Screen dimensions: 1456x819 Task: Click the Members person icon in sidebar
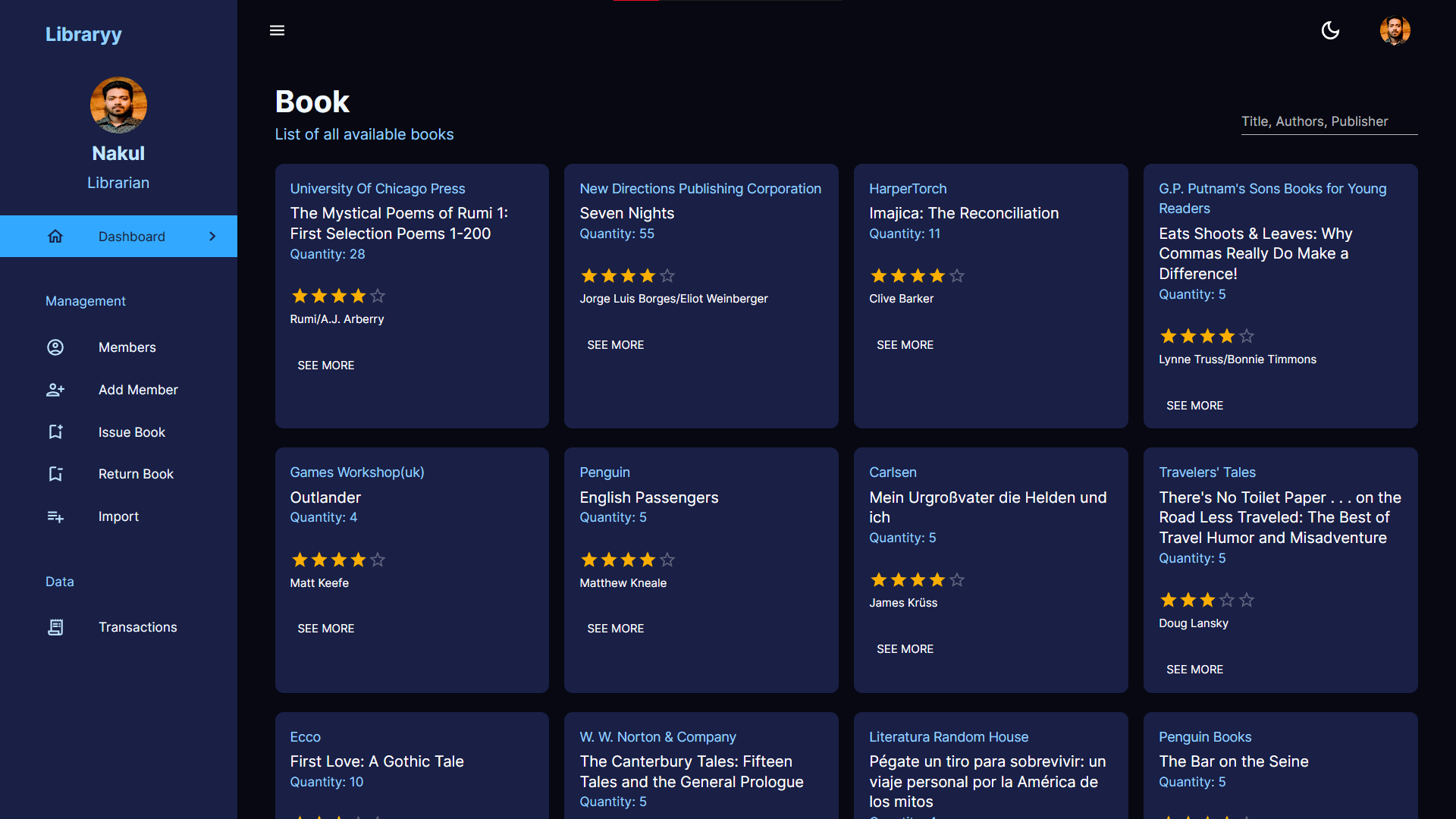click(x=55, y=347)
